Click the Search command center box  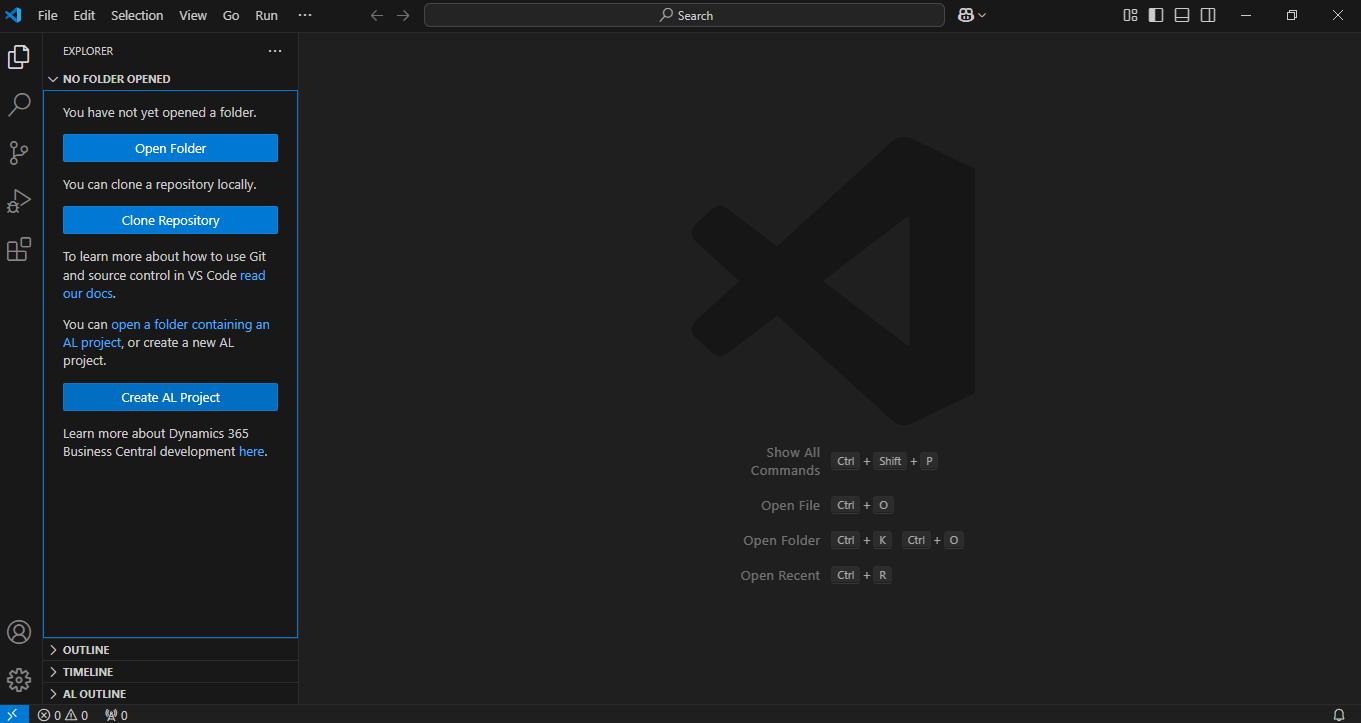(684, 15)
